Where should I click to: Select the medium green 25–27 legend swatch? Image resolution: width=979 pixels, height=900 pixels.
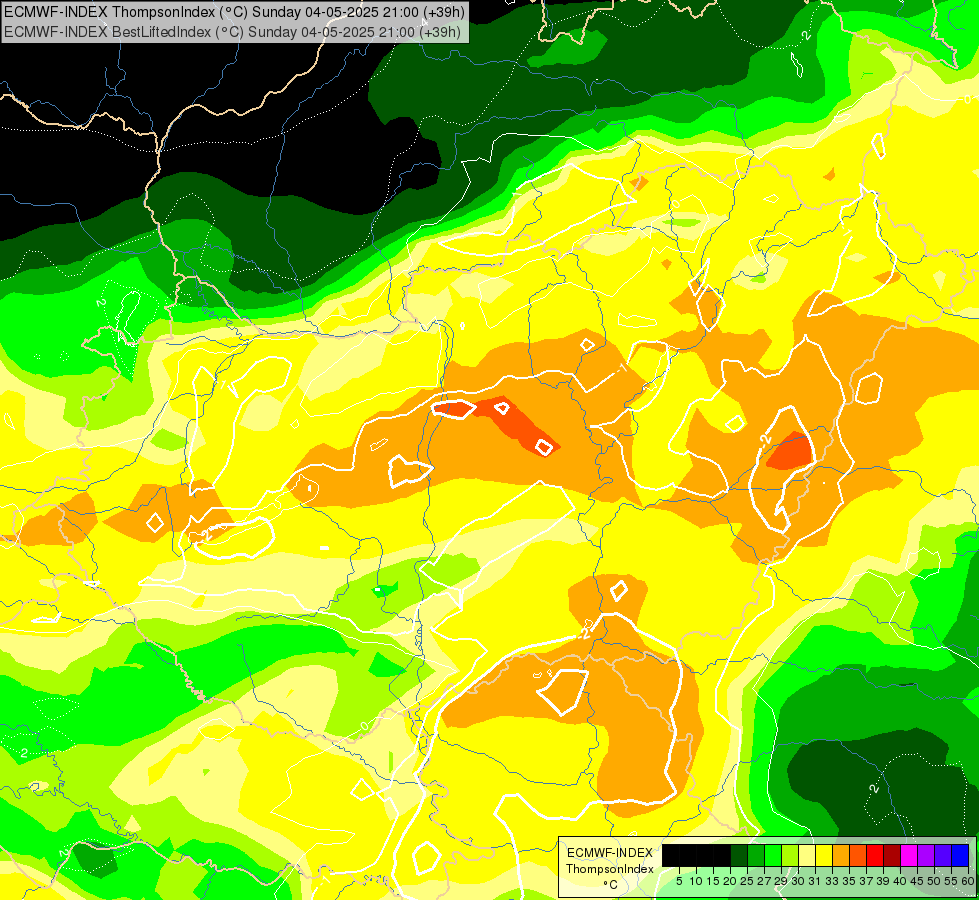pos(756,856)
